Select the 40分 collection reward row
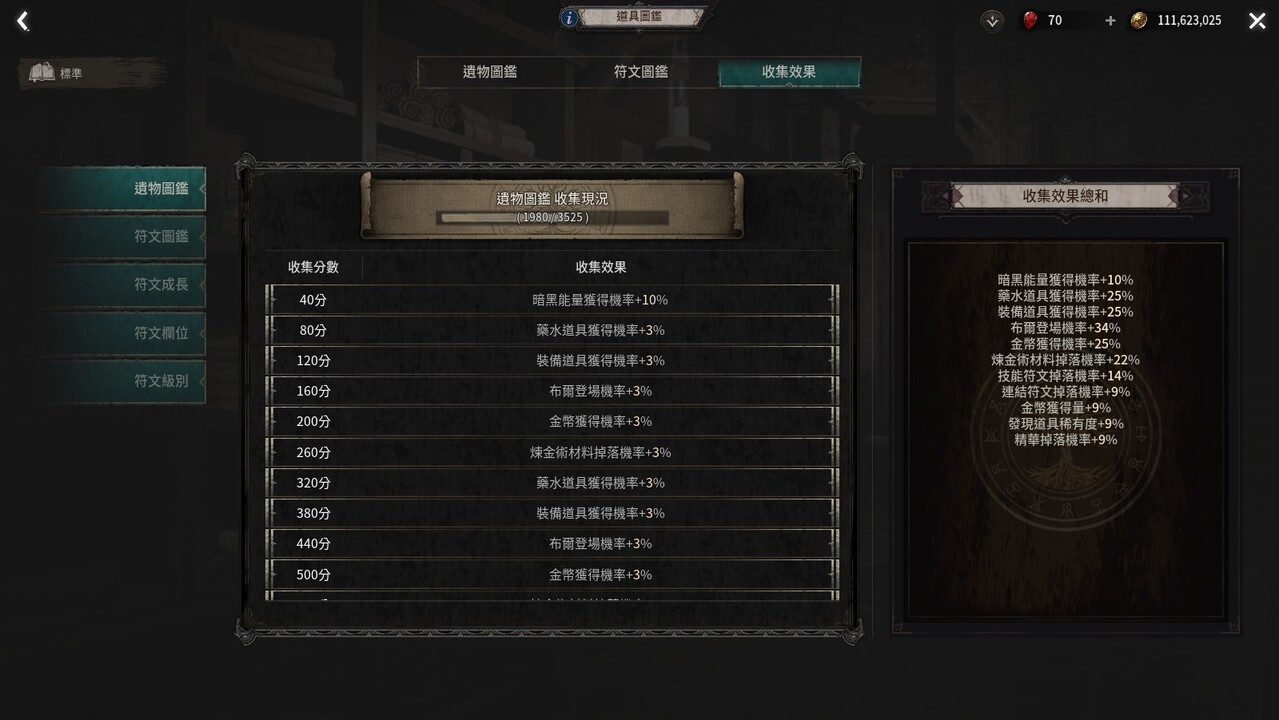 click(x=552, y=300)
